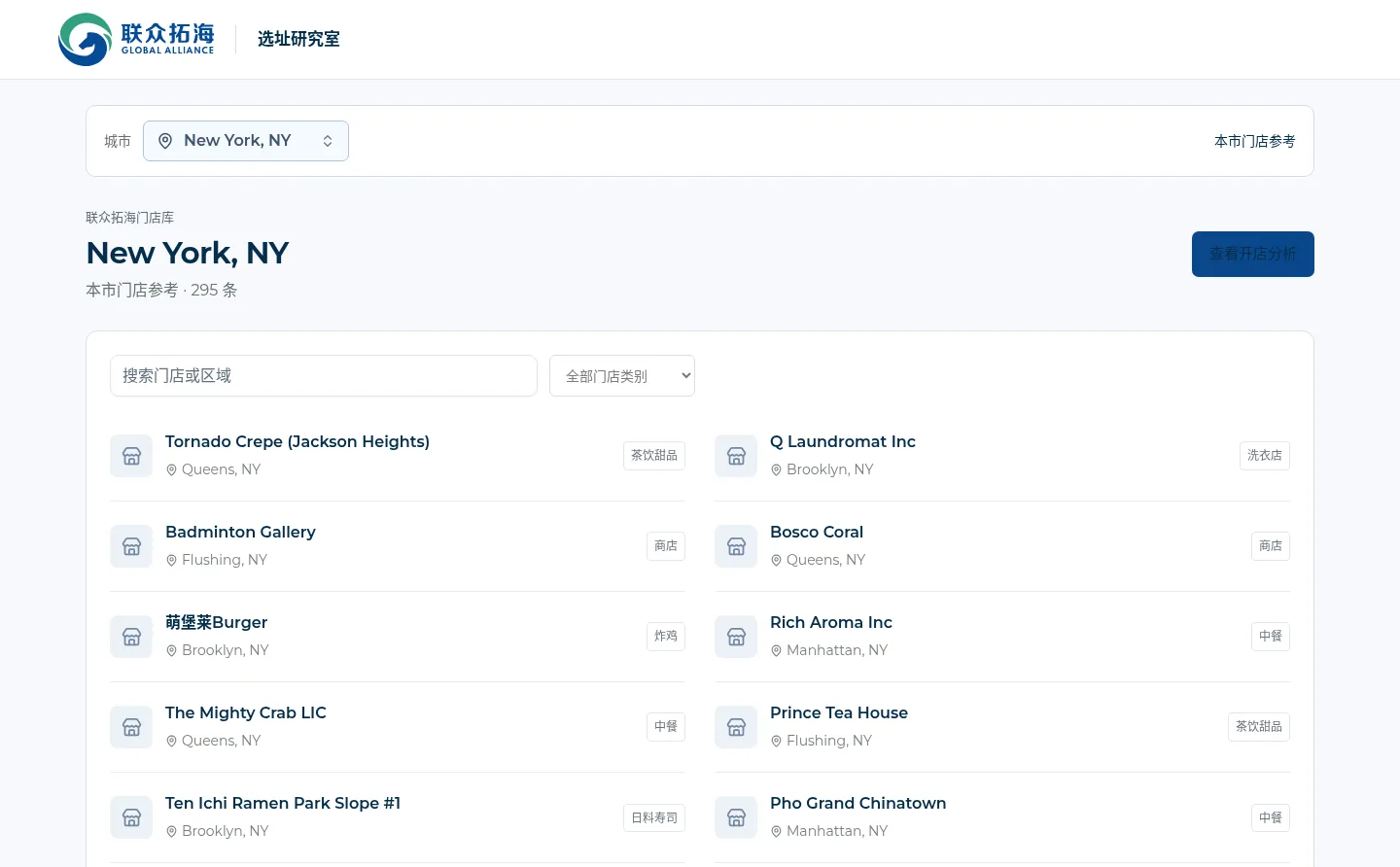Screen dimensions: 1400x867
Task: Click store icon beside Ten Ichi Ramen
Action: coord(131,817)
